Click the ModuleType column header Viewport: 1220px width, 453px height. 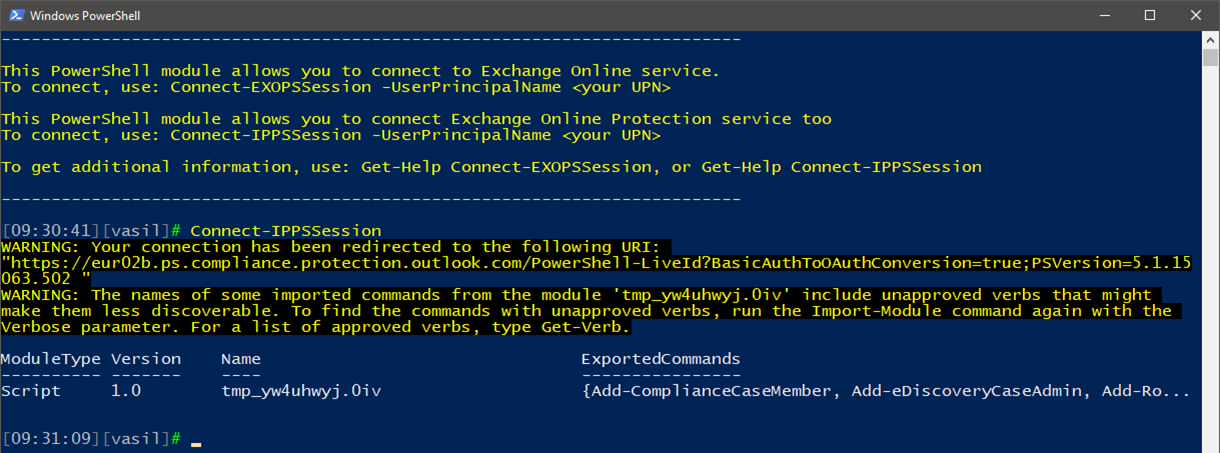pyautogui.click(x=50, y=358)
